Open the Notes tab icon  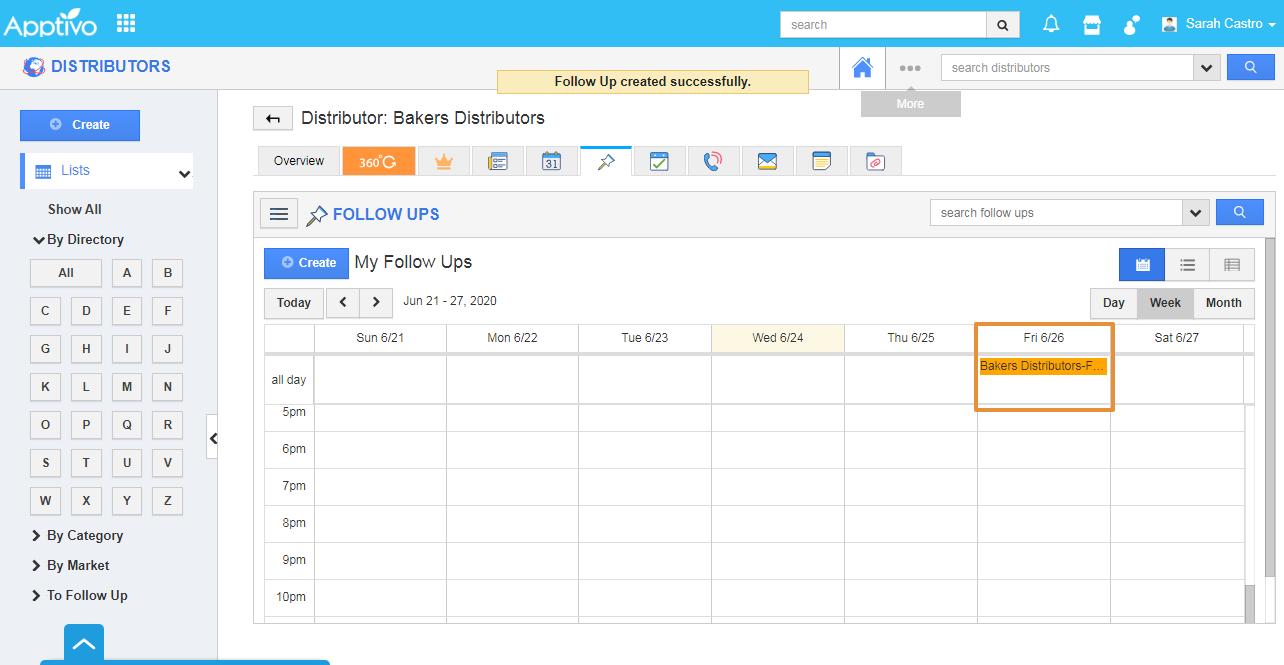pos(821,161)
